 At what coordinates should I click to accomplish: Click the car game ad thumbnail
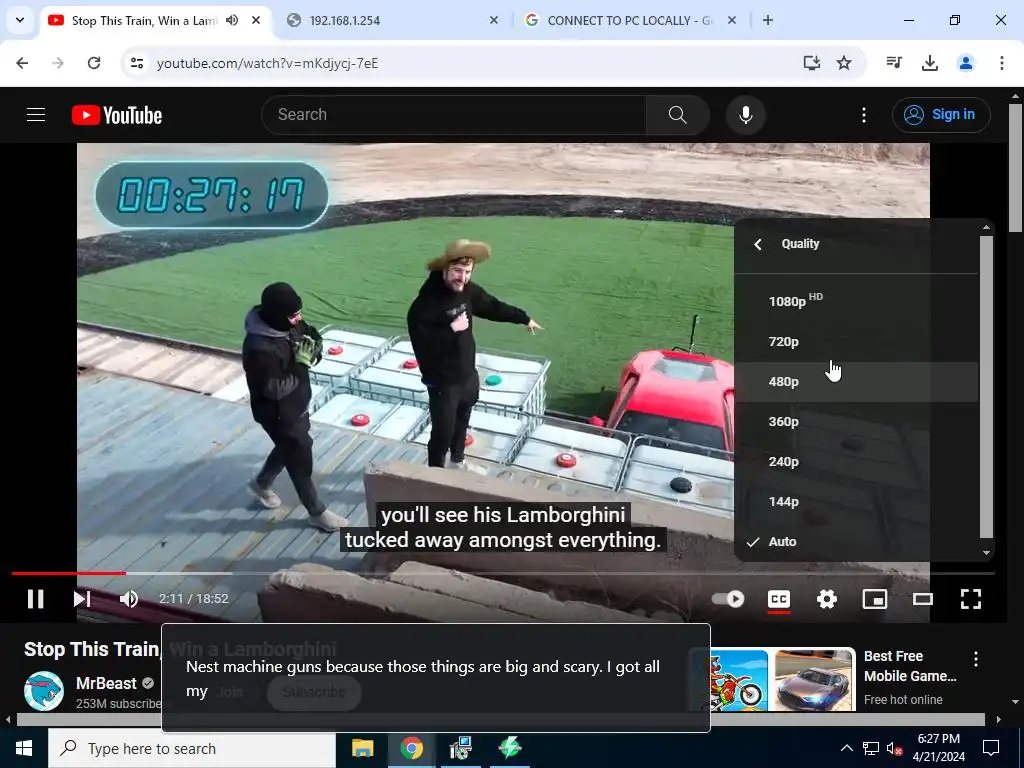813,680
